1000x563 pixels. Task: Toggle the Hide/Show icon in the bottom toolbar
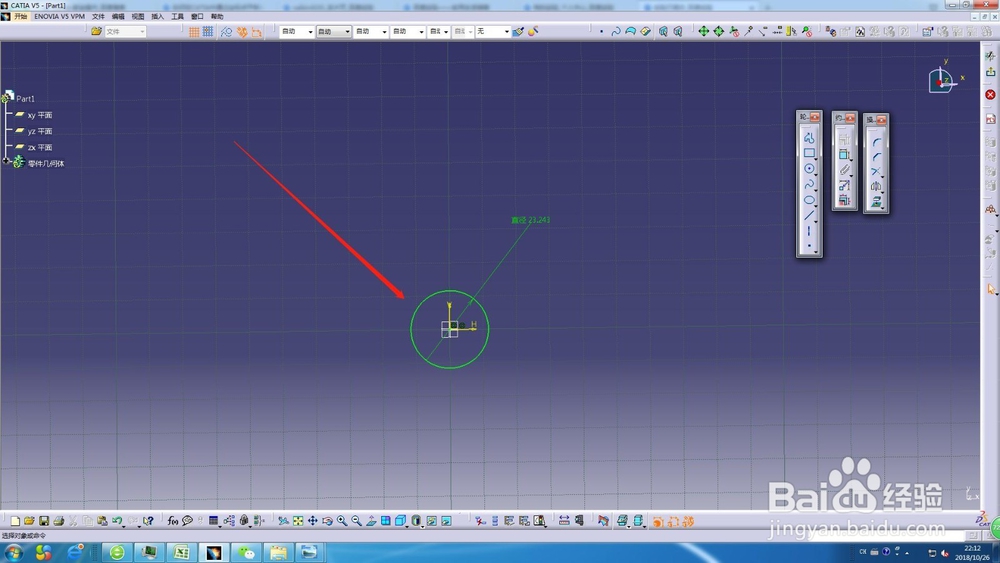pos(432,521)
